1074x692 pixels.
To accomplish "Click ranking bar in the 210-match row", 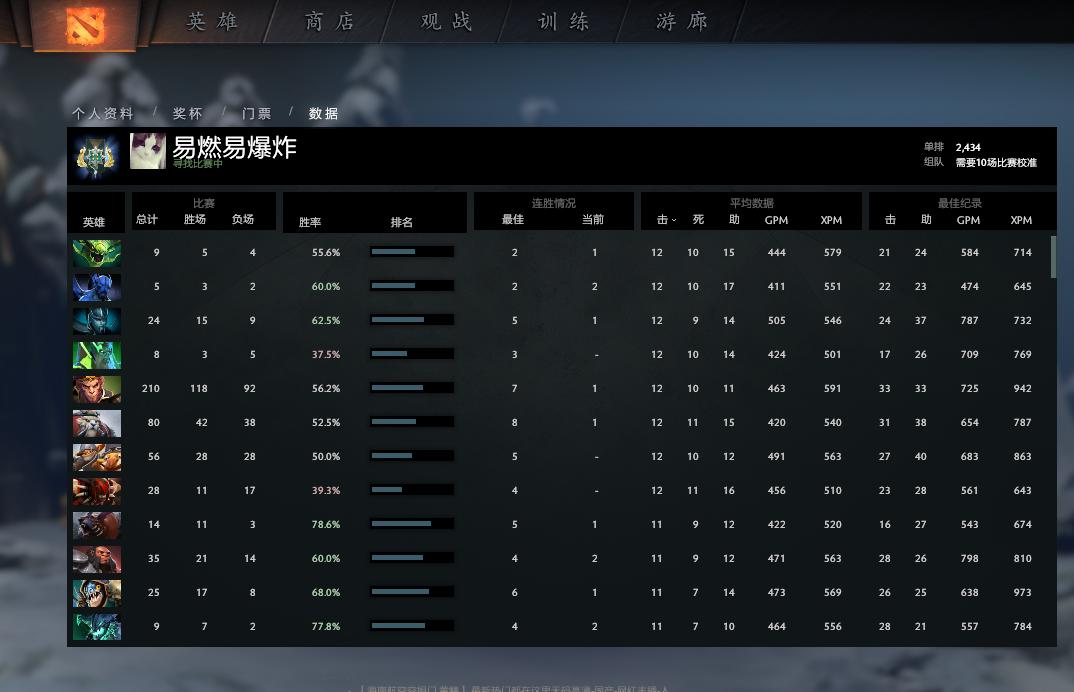I will click(x=412, y=388).
